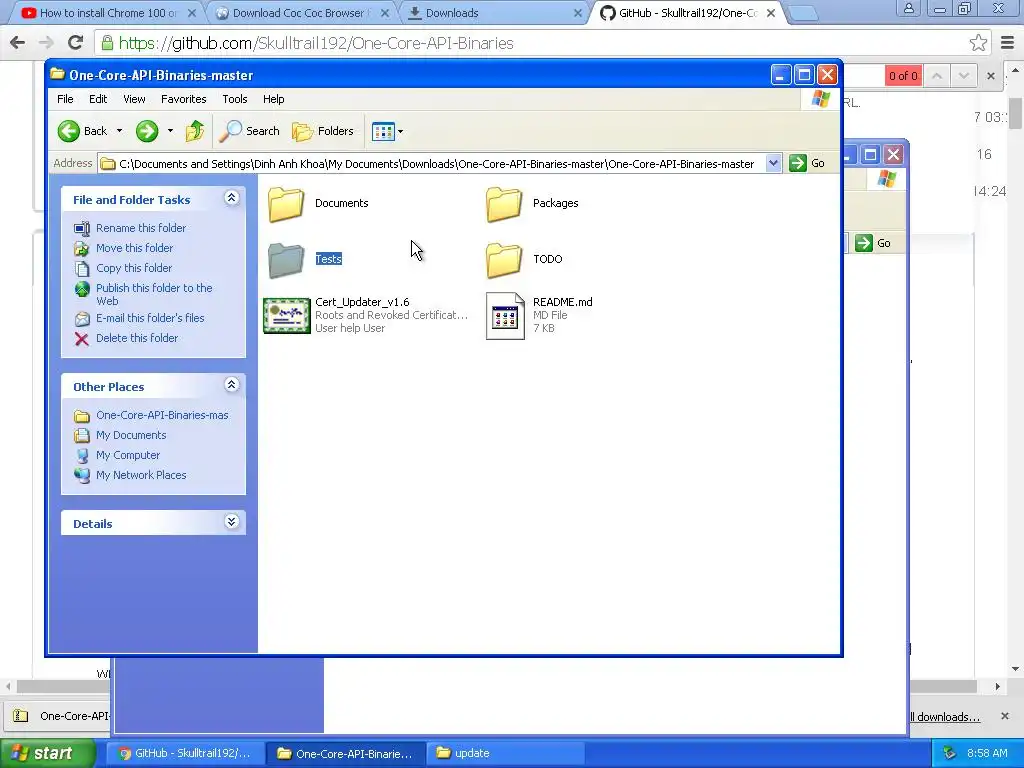Select the Cert_Updater_v1.6 certificate icon
The height and width of the screenshot is (768, 1024).
point(287,315)
